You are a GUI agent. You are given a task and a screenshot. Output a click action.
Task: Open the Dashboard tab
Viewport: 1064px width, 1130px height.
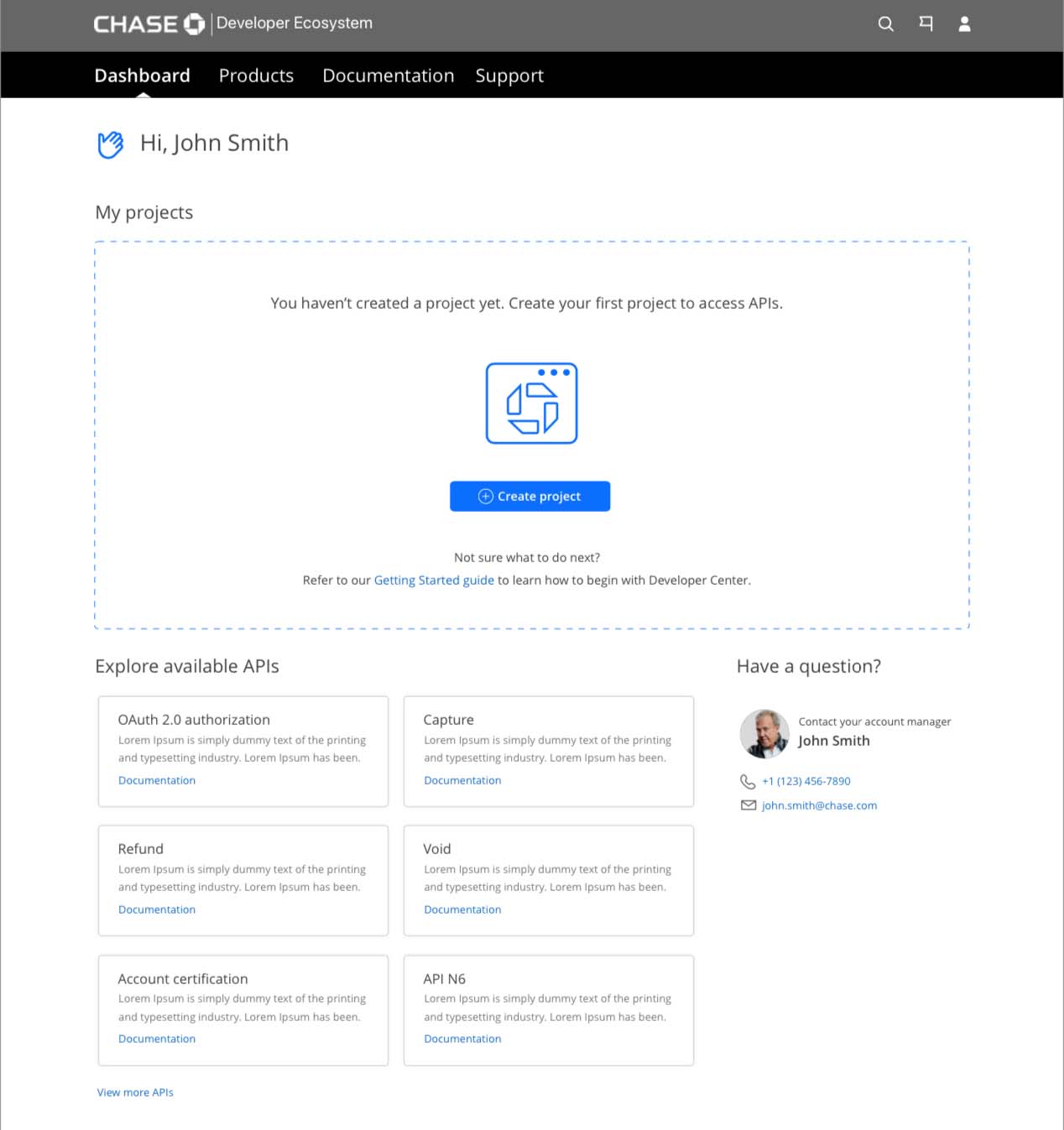143,76
